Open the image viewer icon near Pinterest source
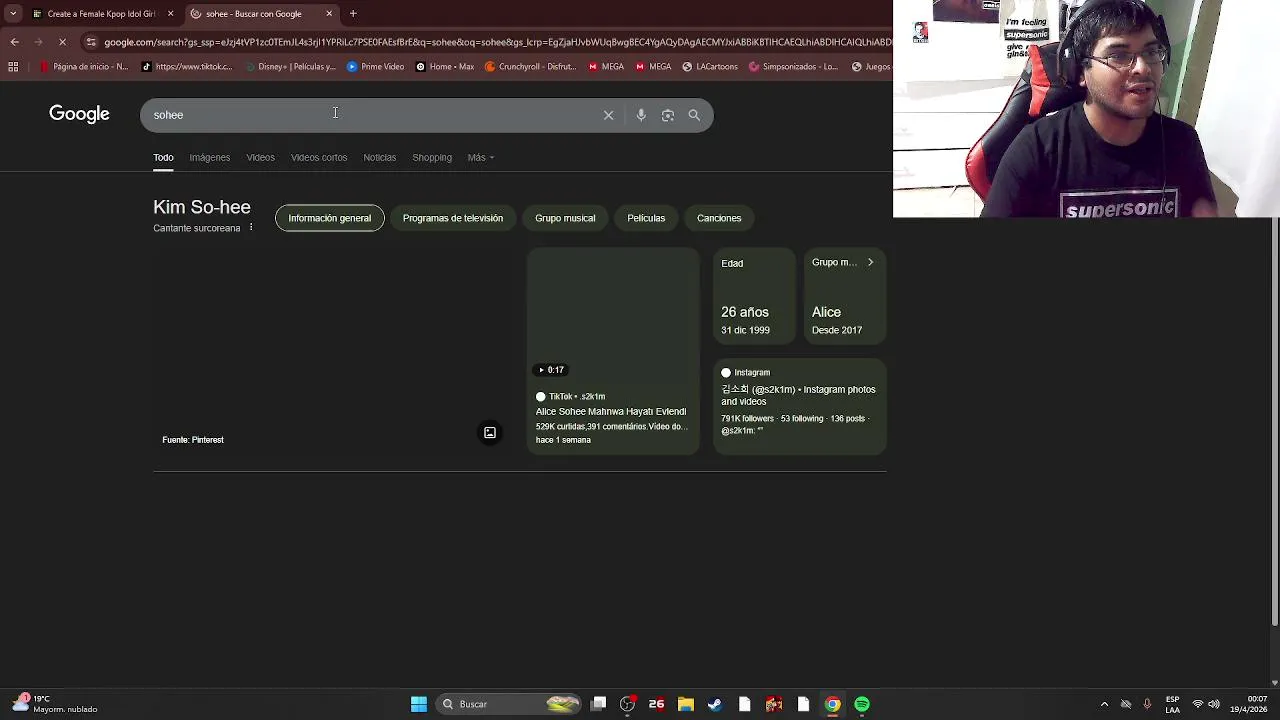The image size is (1280, 720). point(490,433)
